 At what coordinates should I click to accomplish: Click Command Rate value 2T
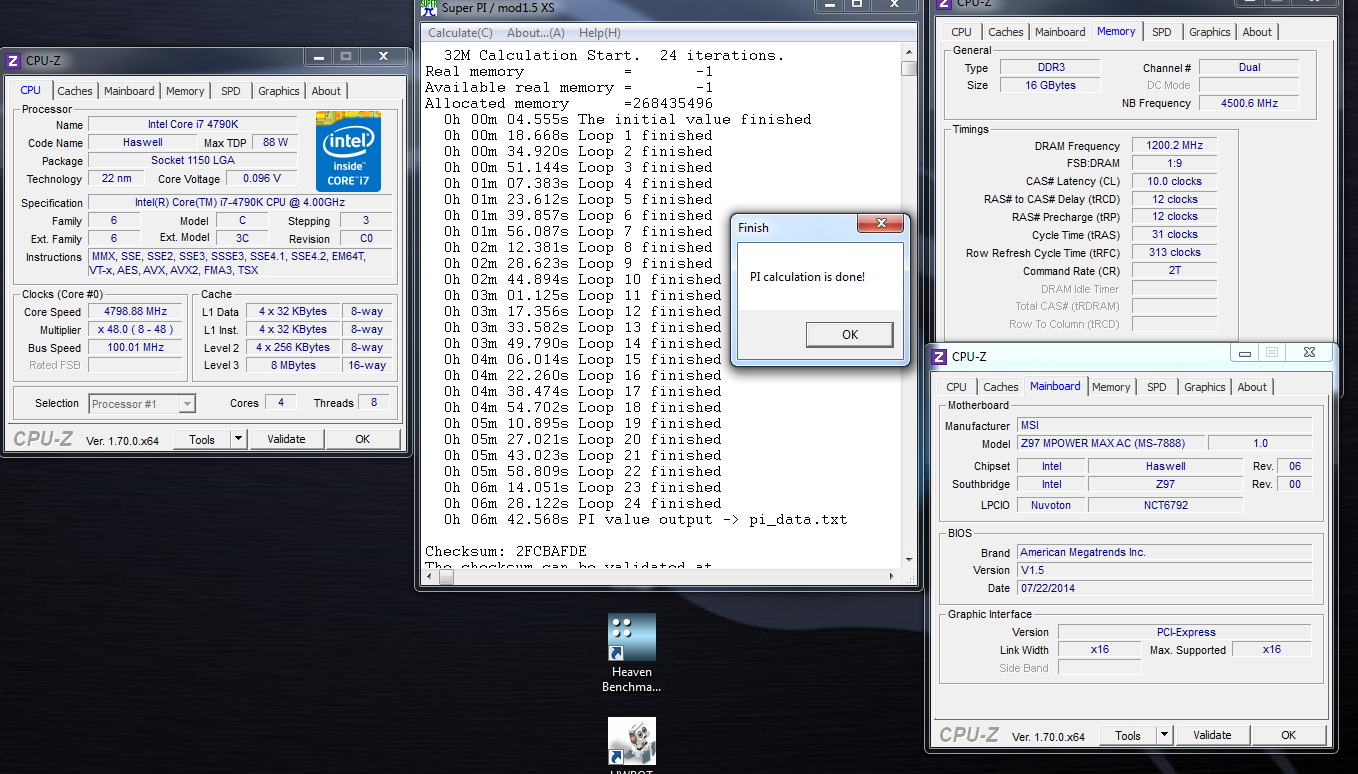point(1174,270)
